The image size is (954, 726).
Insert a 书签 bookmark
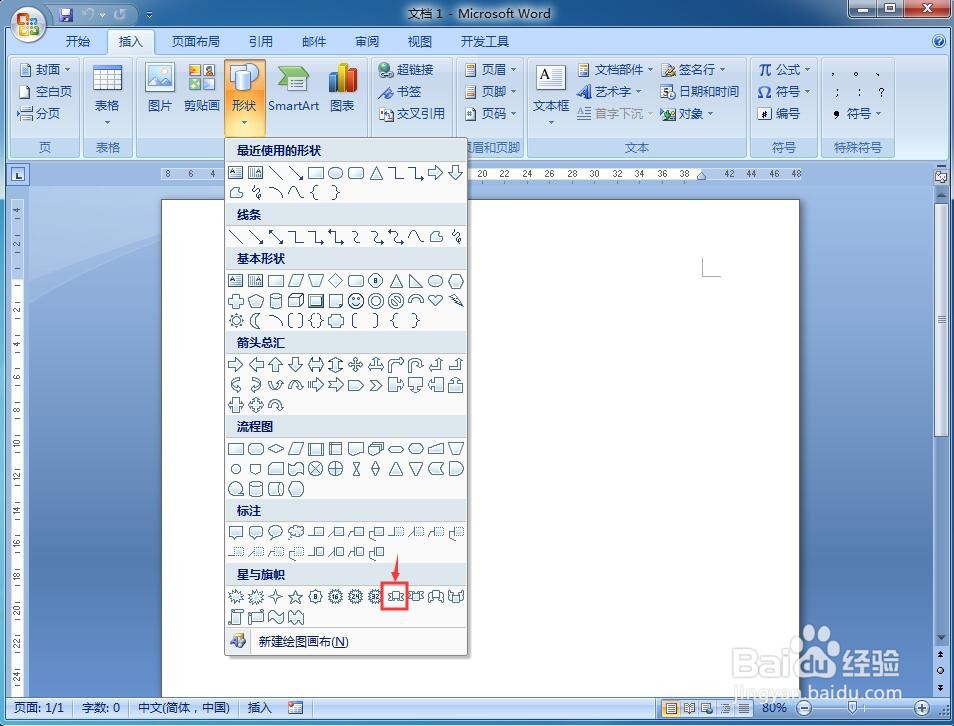pos(400,91)
